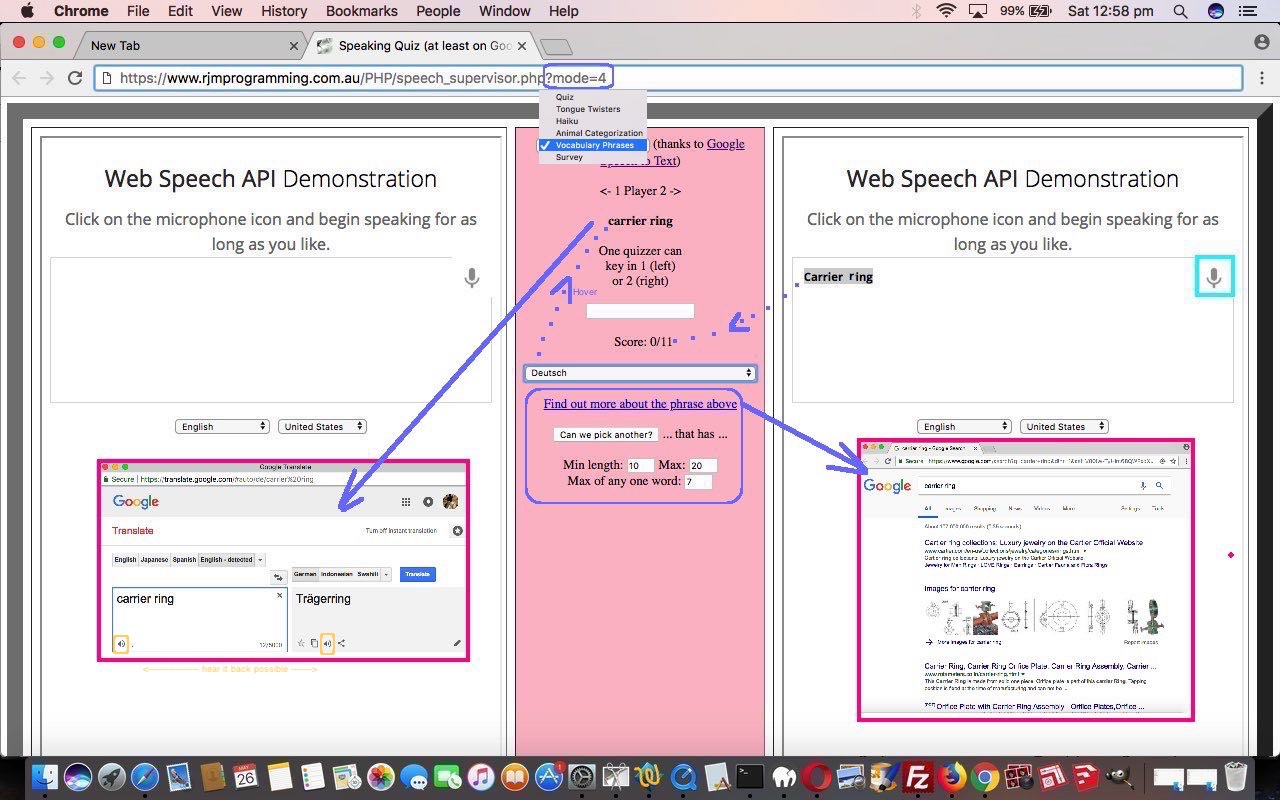Open the United States region dropdown

click(322, 425)
